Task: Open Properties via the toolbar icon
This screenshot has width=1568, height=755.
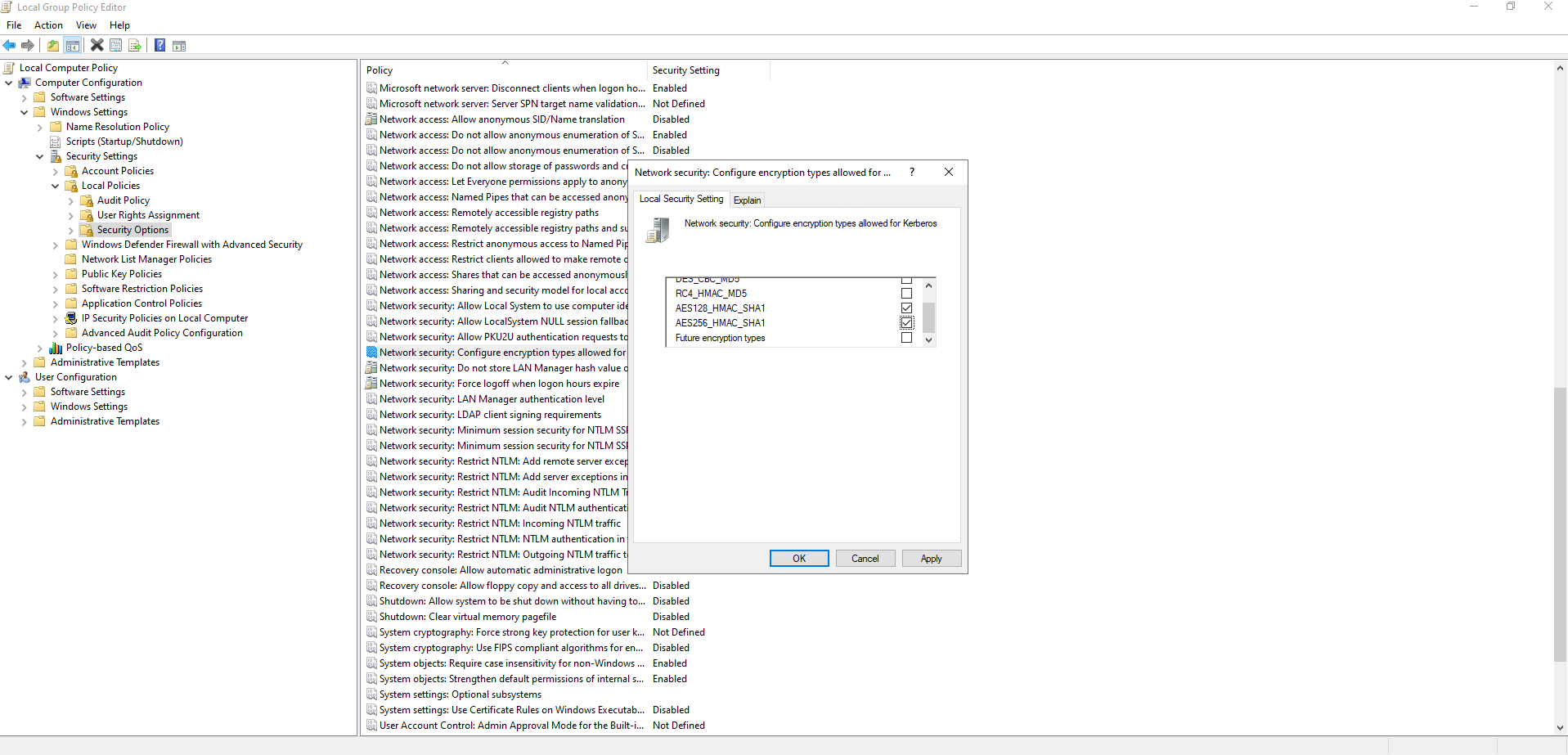Action: 116,46
